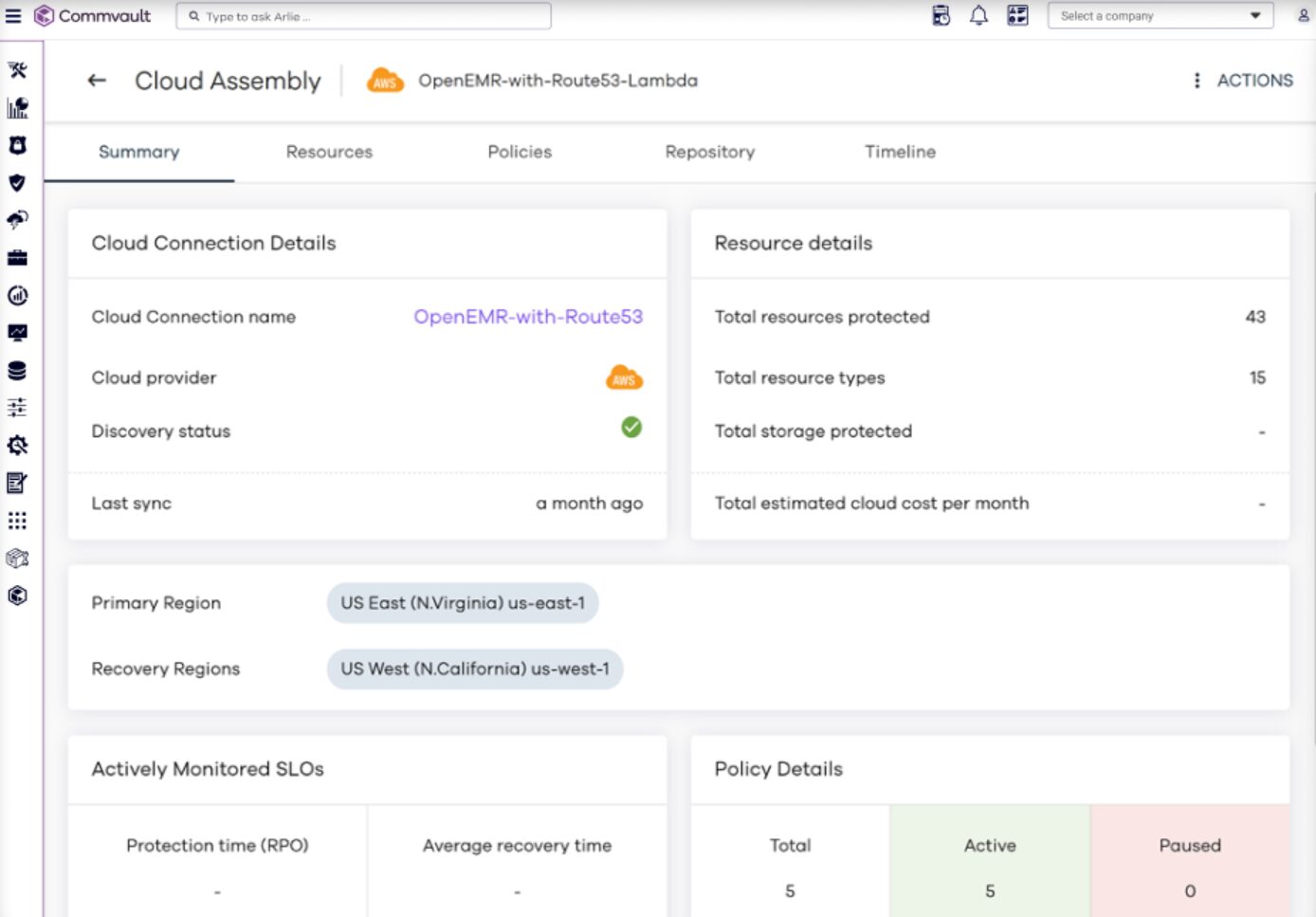Open the notifications bell

[x=978, y=16]
